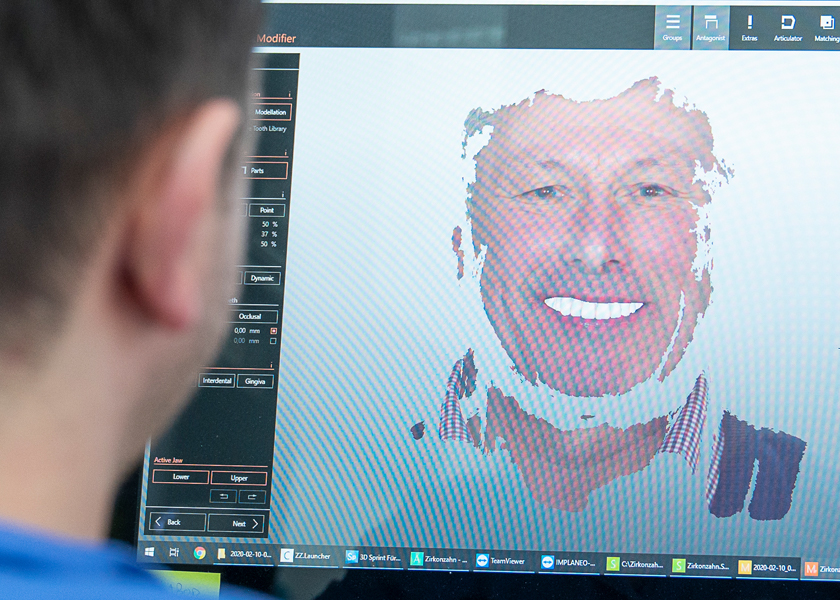
Task: Open the Windows Start menu
Action: 149,551
